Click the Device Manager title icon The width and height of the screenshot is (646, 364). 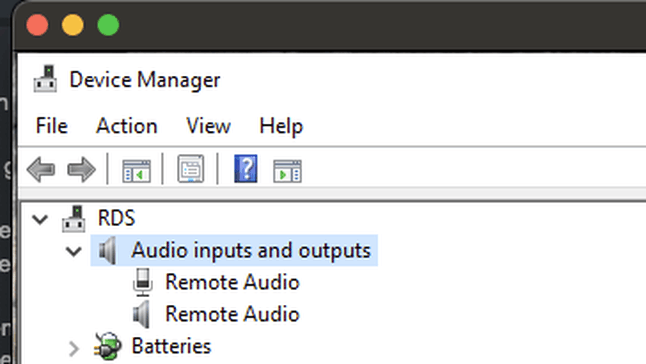(45, 78)
